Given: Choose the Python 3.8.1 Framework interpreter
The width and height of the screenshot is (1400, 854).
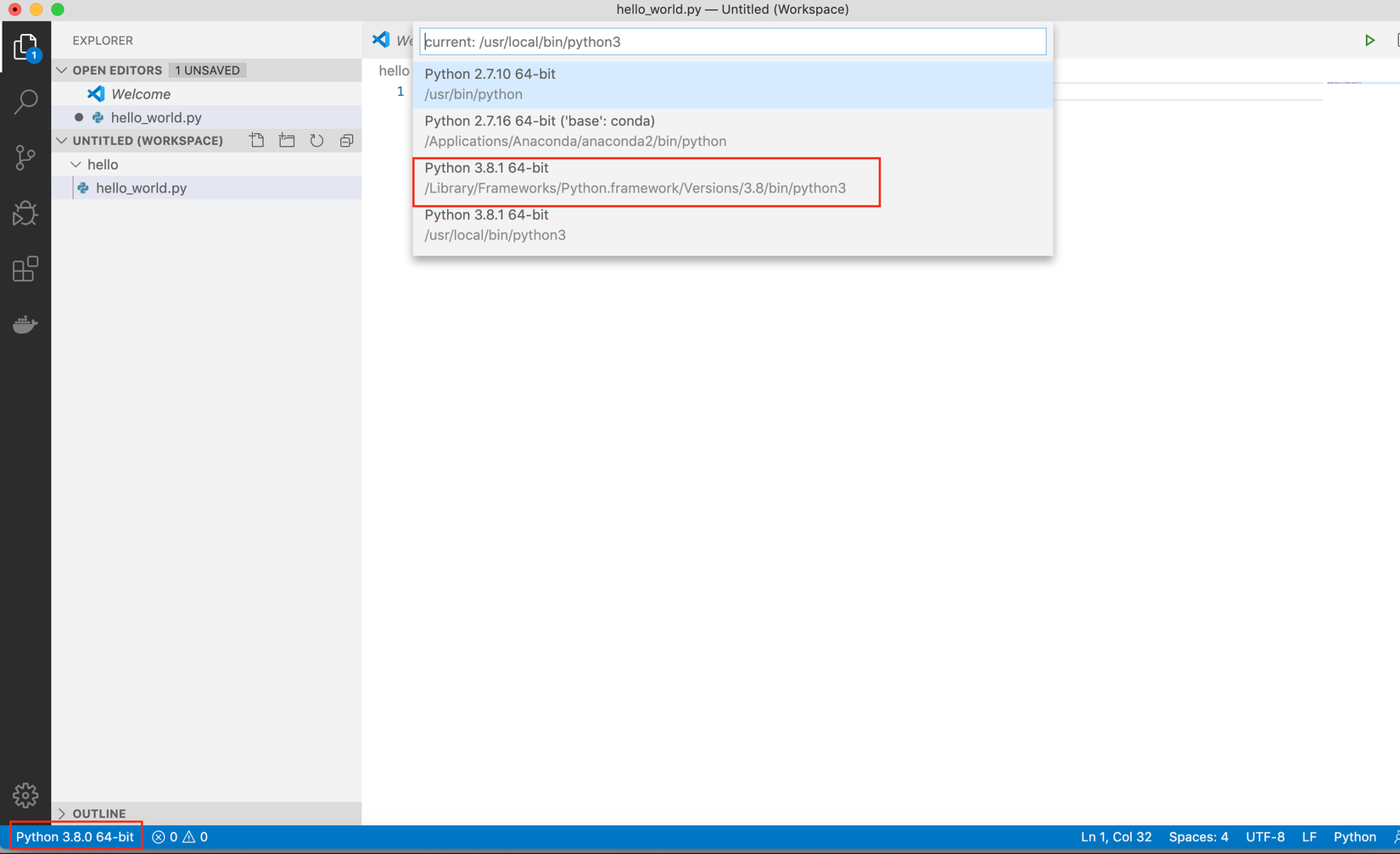Looking at the screenshot, I should (636, 177).
